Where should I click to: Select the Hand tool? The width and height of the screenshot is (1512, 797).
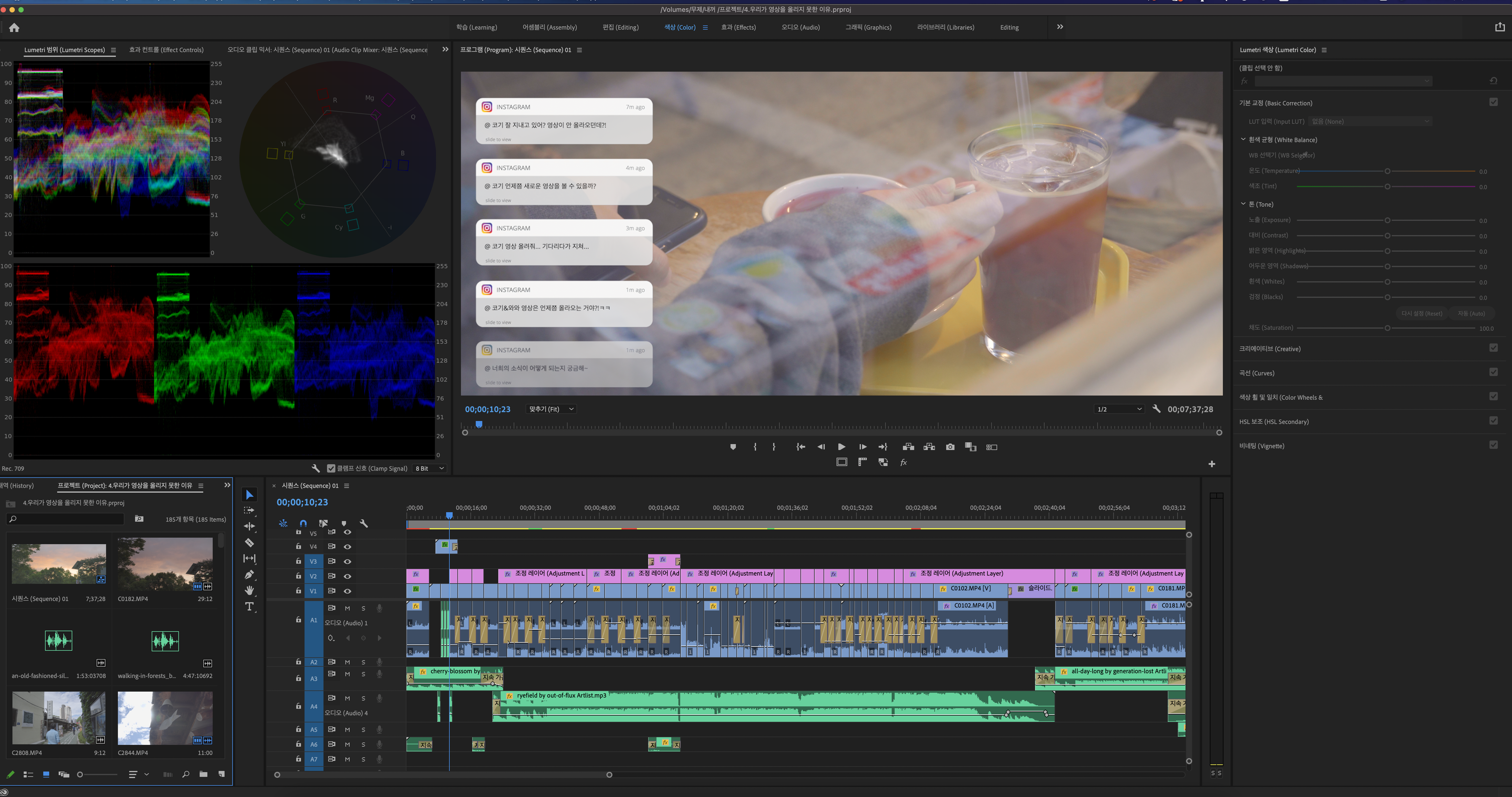[x=249, y=590]
